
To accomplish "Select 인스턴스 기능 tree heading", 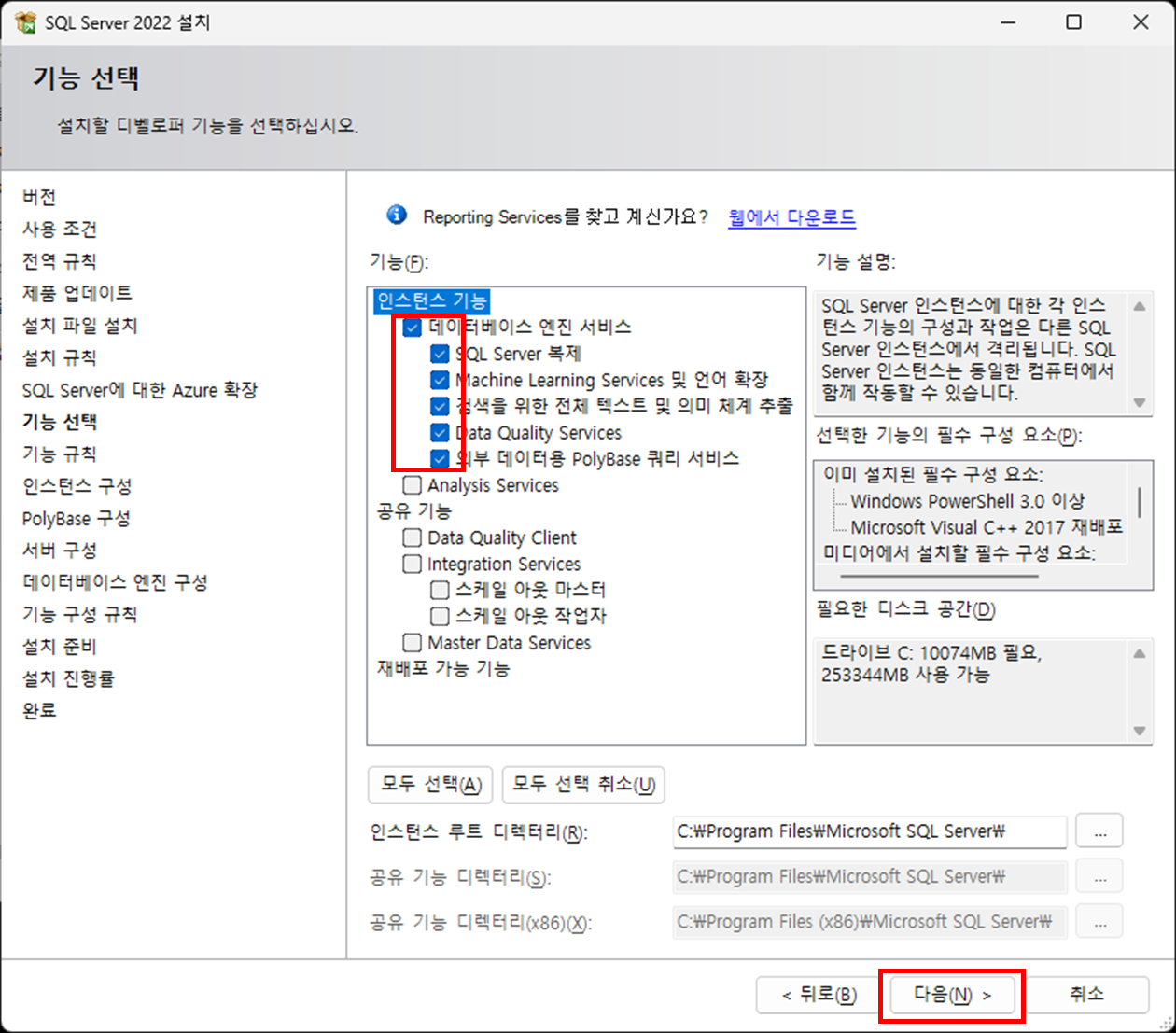I will tap(431, 300).
